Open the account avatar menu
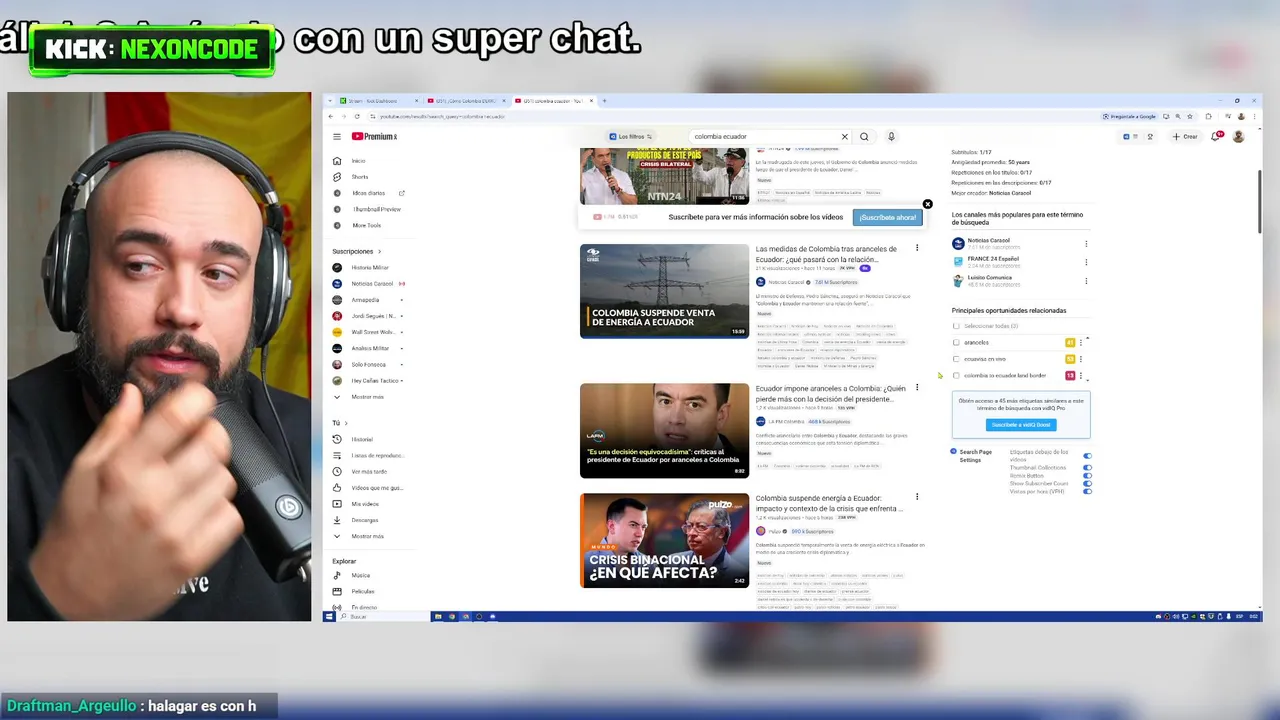This screenshot has width=1280, height=720. pos(1238,136)
